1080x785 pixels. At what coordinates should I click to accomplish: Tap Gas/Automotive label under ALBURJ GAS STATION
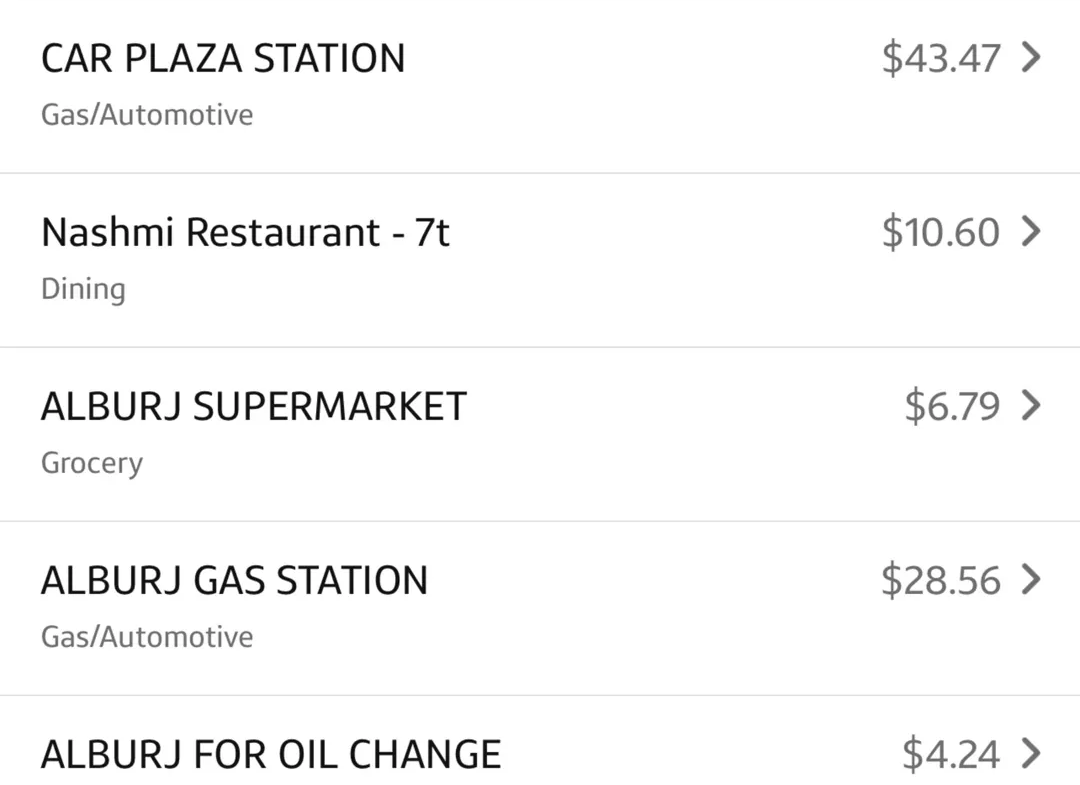coord(147,637)
